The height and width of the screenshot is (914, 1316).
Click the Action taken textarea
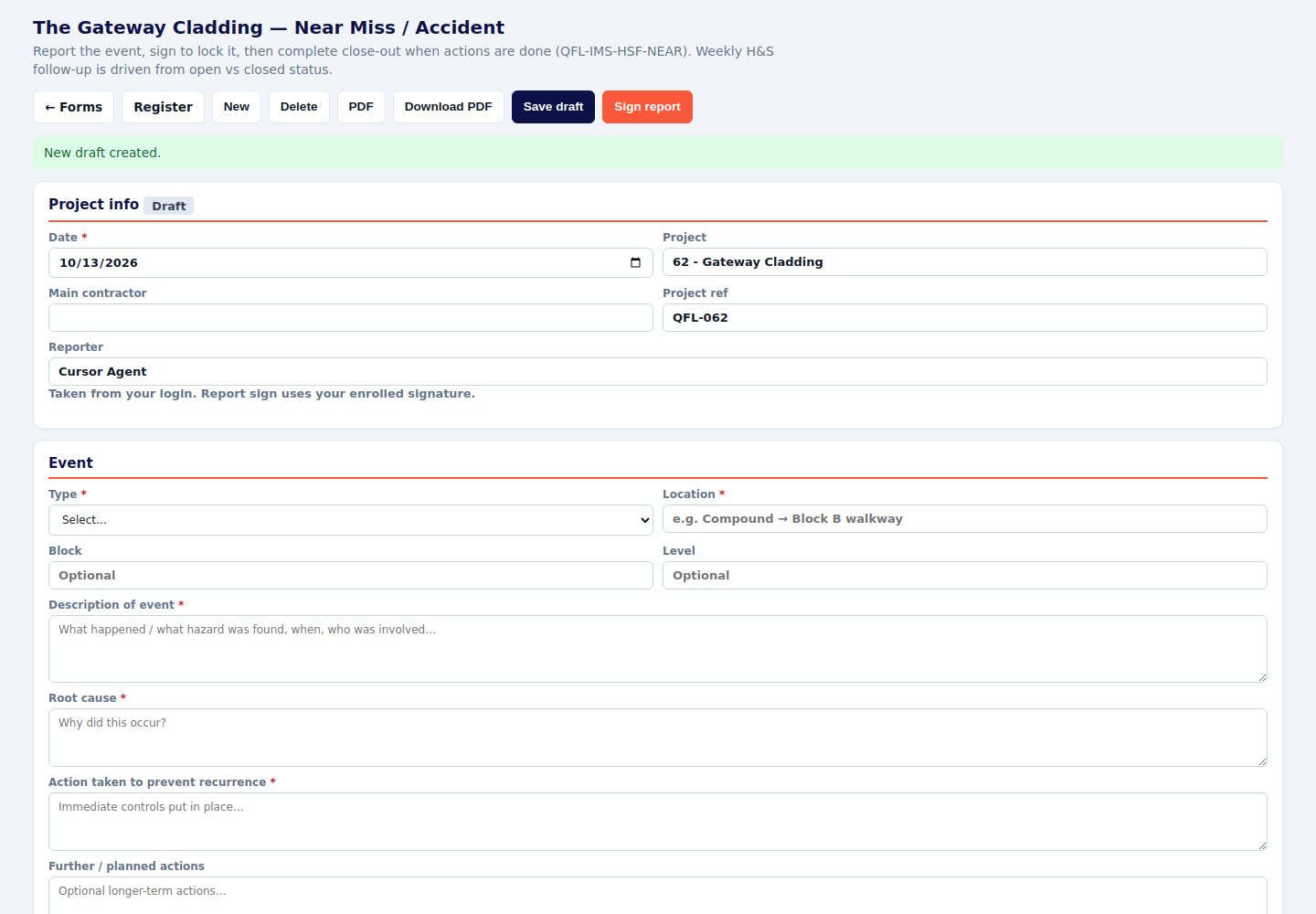point(658,822)
